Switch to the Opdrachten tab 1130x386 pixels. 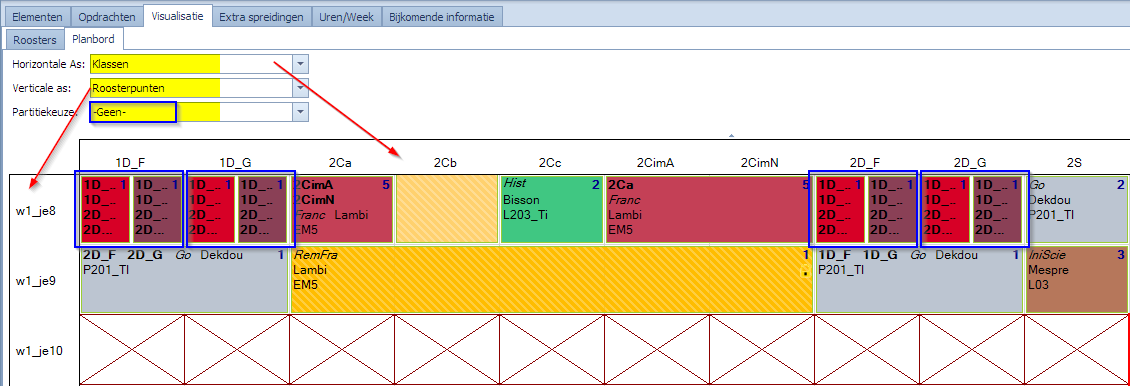click(x=107, y=17)
